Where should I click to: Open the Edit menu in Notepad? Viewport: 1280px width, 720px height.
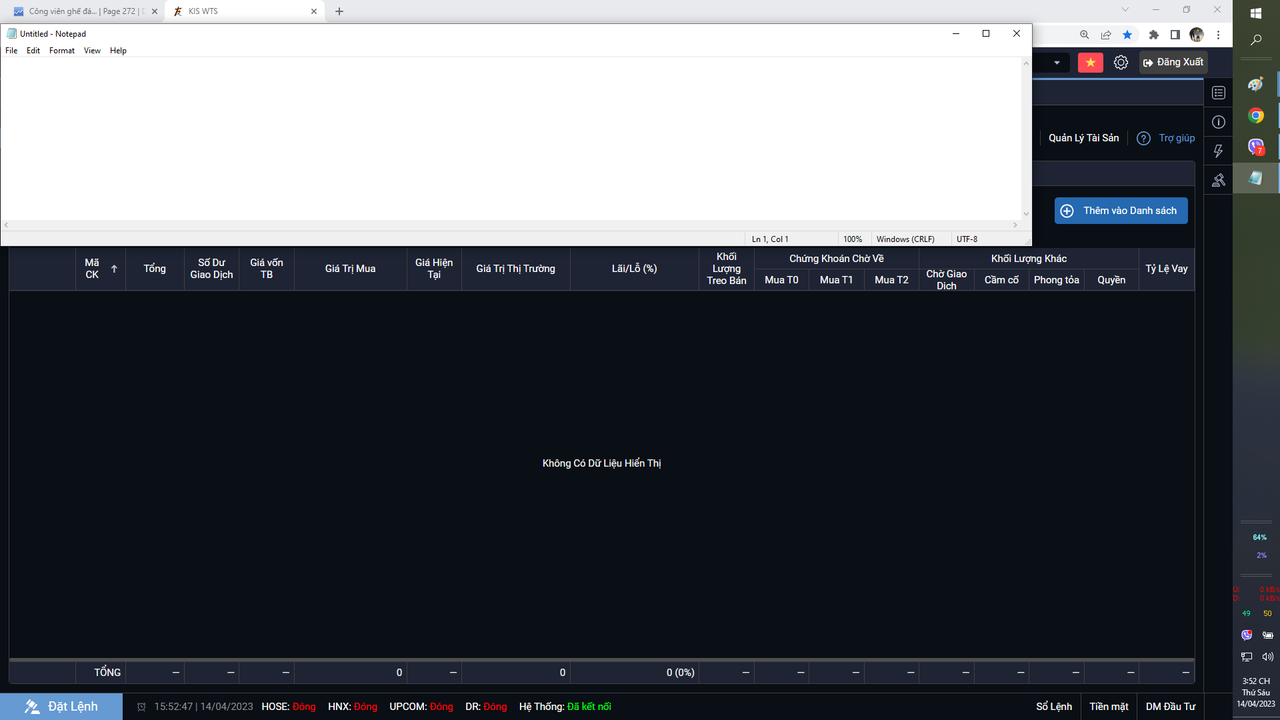click(33, 51)
